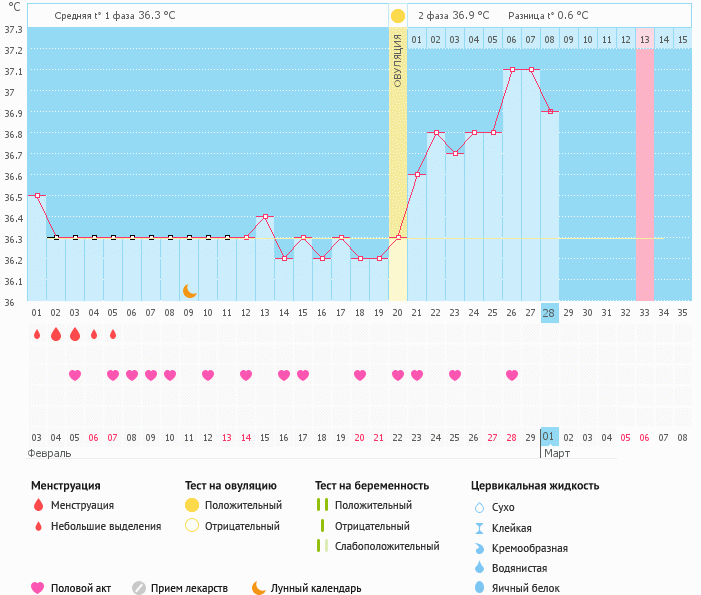
Task: Click the intercourse heart on cycle day 26
Action: click(512, 375)
